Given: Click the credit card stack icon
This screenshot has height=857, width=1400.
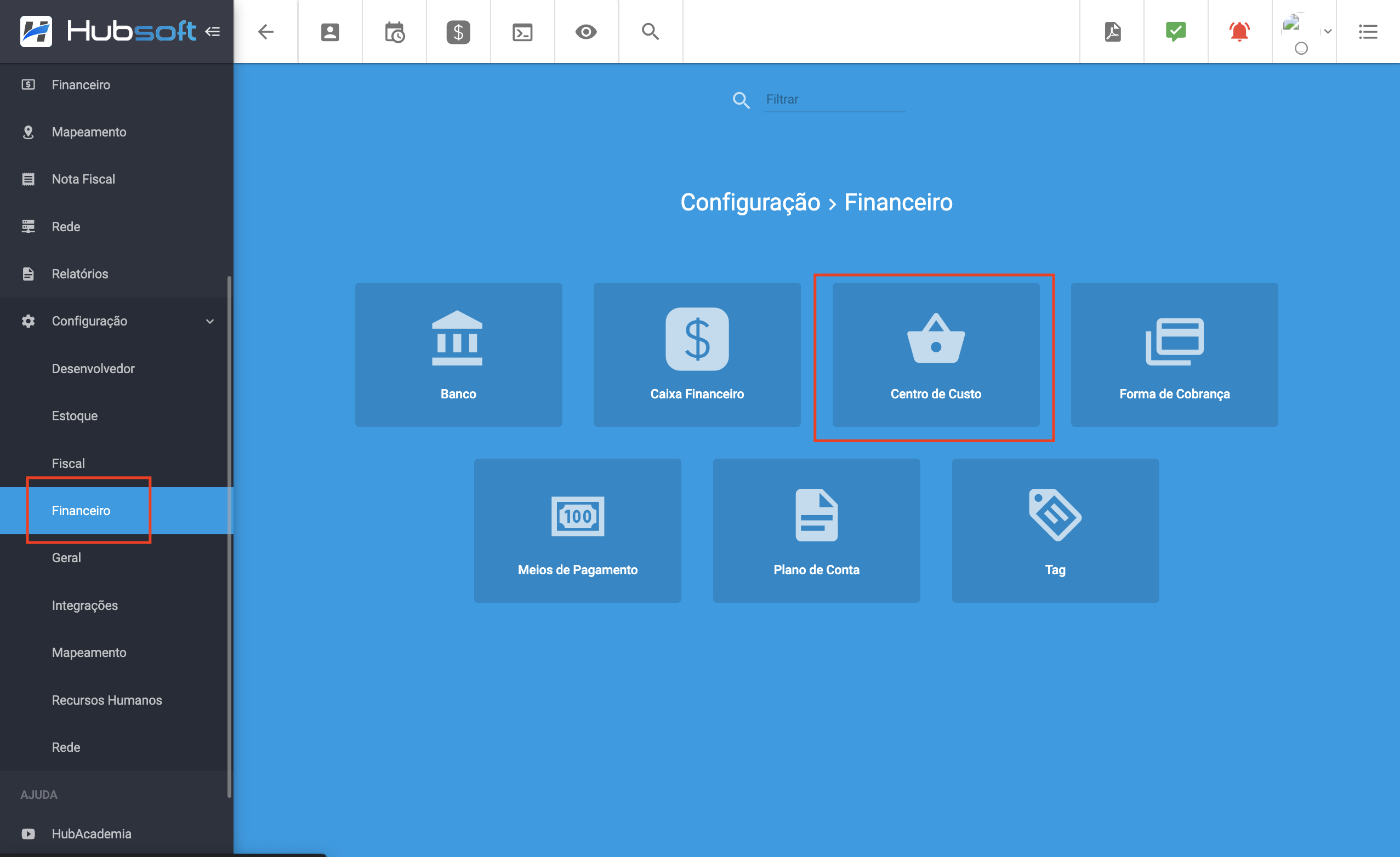Looking at the screenshot, I should point(1174,341).
